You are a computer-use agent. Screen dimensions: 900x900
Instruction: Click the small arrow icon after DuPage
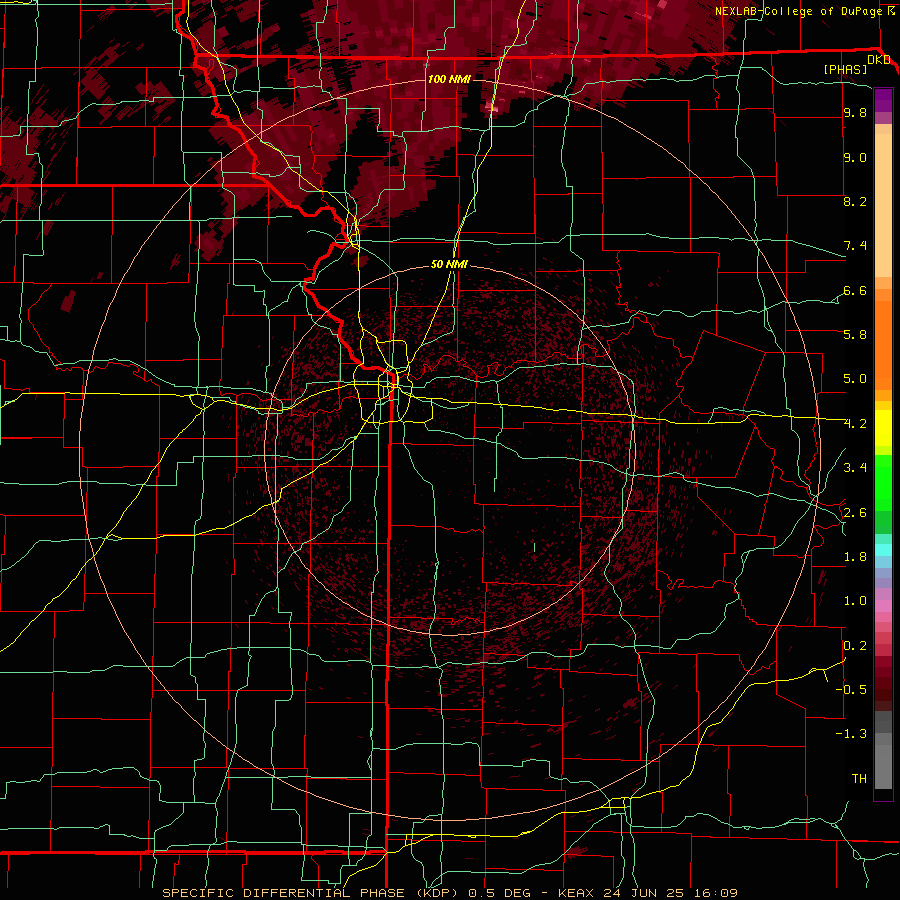[x=891, y=10]
